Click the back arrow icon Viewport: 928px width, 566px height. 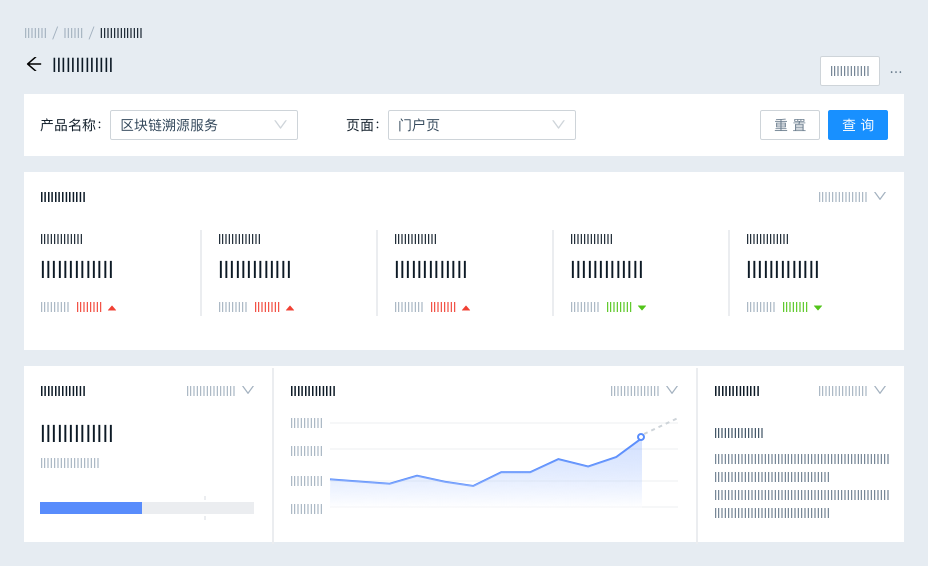[x=34, y=64]
